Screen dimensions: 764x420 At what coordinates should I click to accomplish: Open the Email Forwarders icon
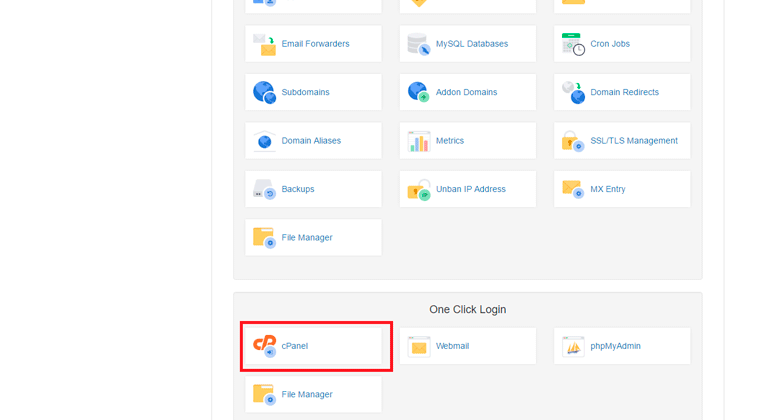click(265, 44)
